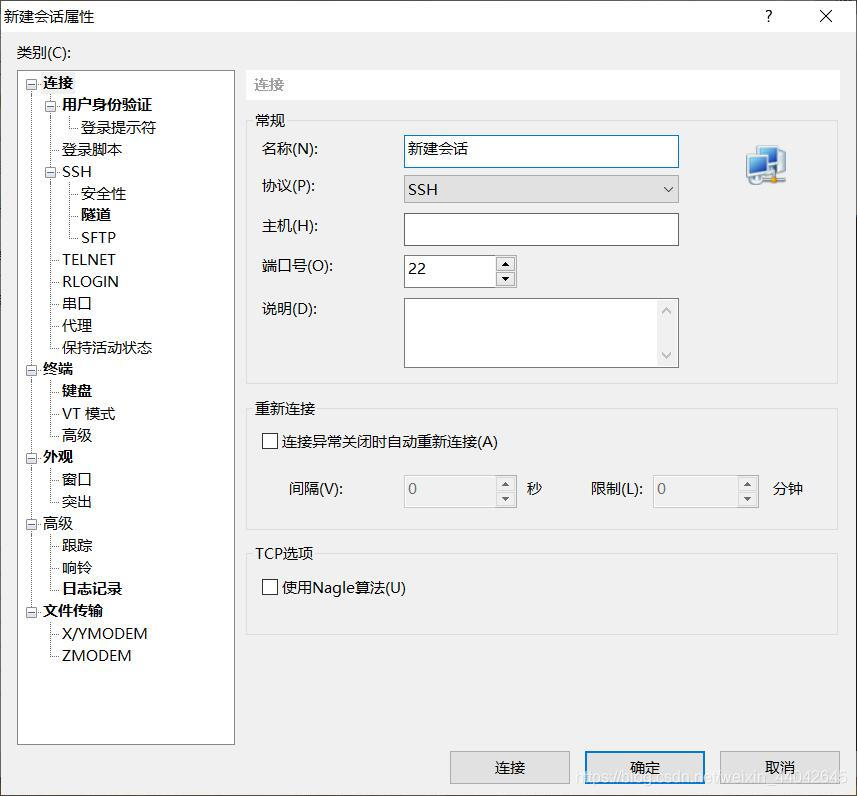Click the session computer icon

[766, 165]
